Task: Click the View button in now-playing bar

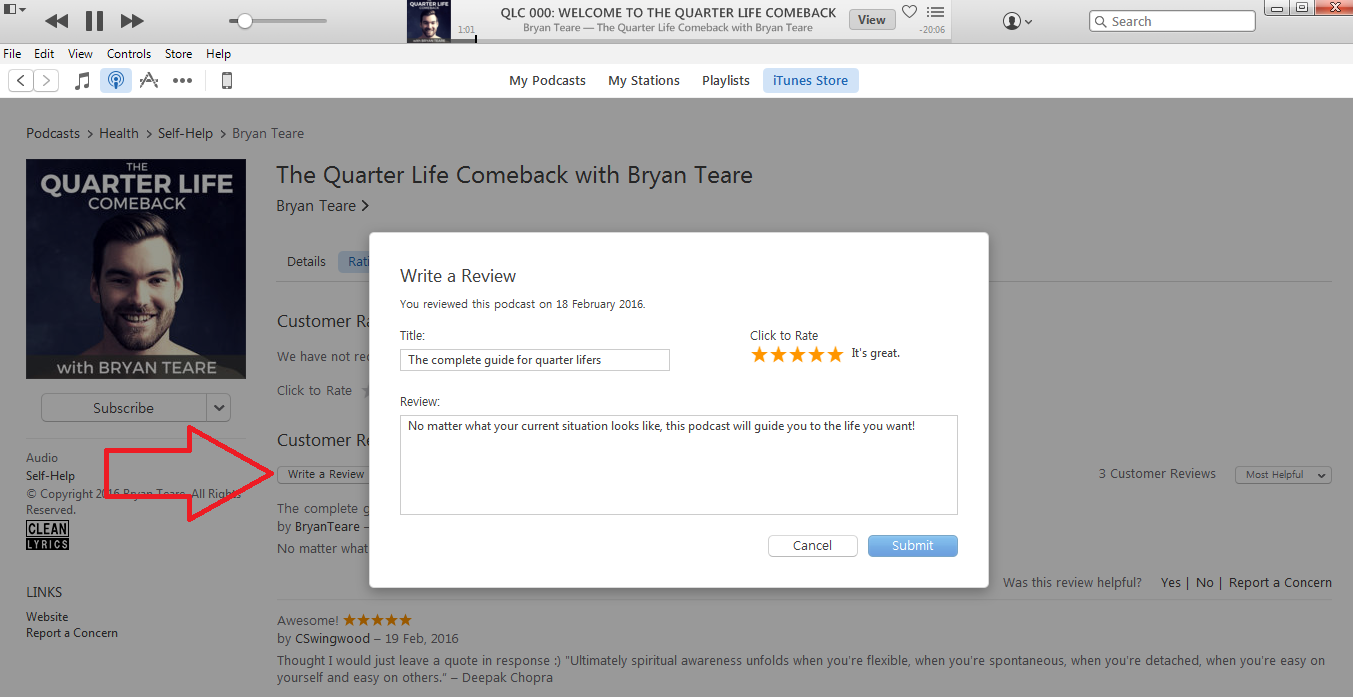Action: click(x=872, y=20)
